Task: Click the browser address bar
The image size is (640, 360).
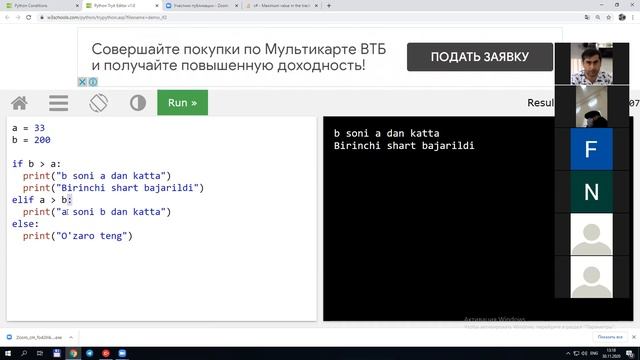Action: click(310, 18)
